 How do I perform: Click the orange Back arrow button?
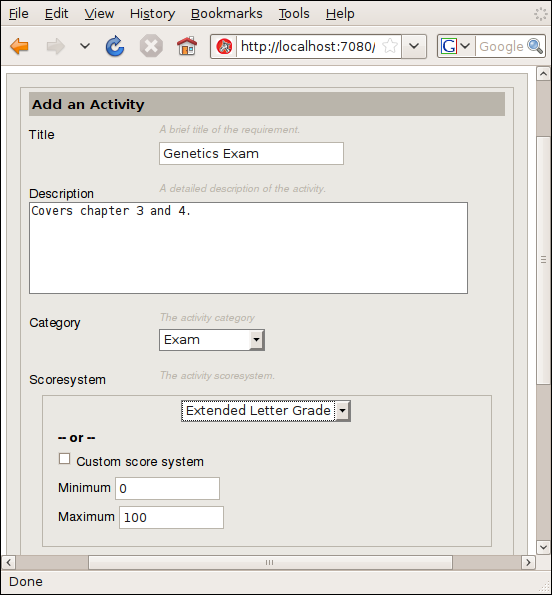pos(19,46)
